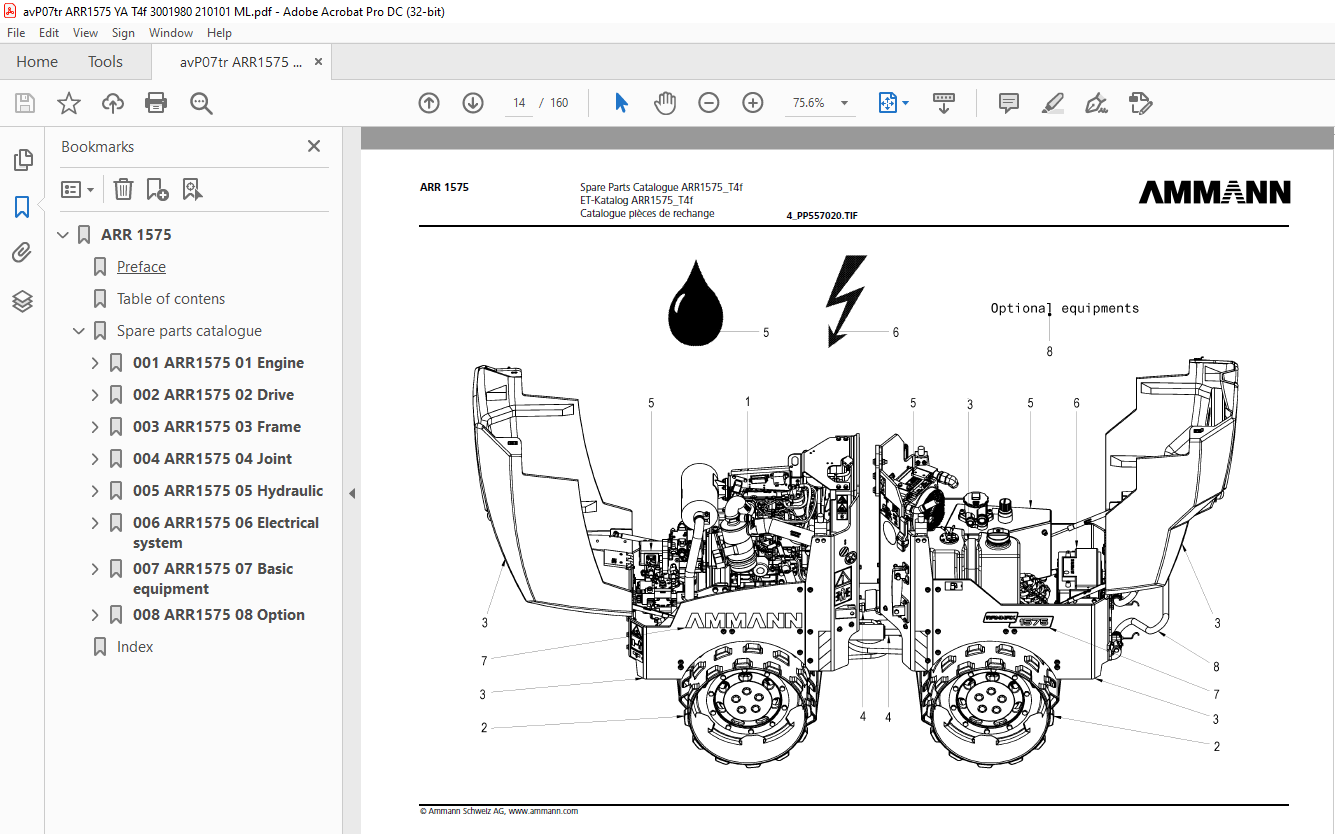Image resolution: width=1335 pixels, height=834 pixels.
Task: Close the Bookmarks panel
Action: tap(314, 146)
